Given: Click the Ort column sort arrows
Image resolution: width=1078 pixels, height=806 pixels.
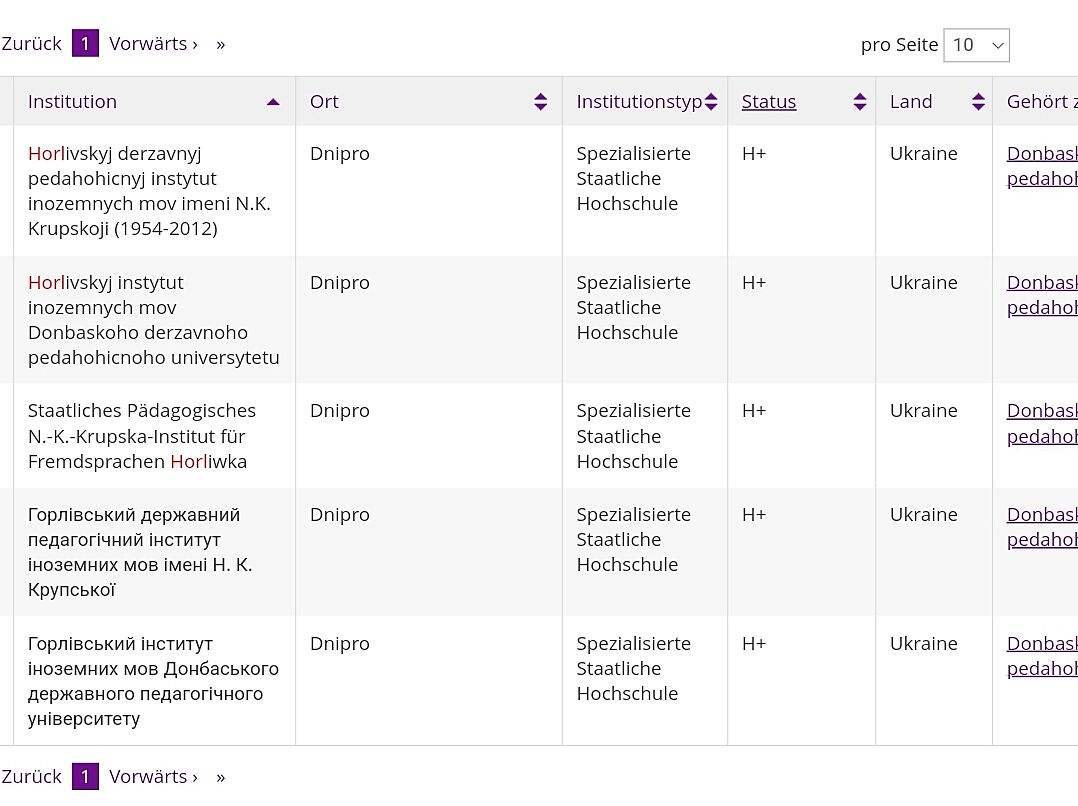Looking at the screenshot, I should 540,102.
